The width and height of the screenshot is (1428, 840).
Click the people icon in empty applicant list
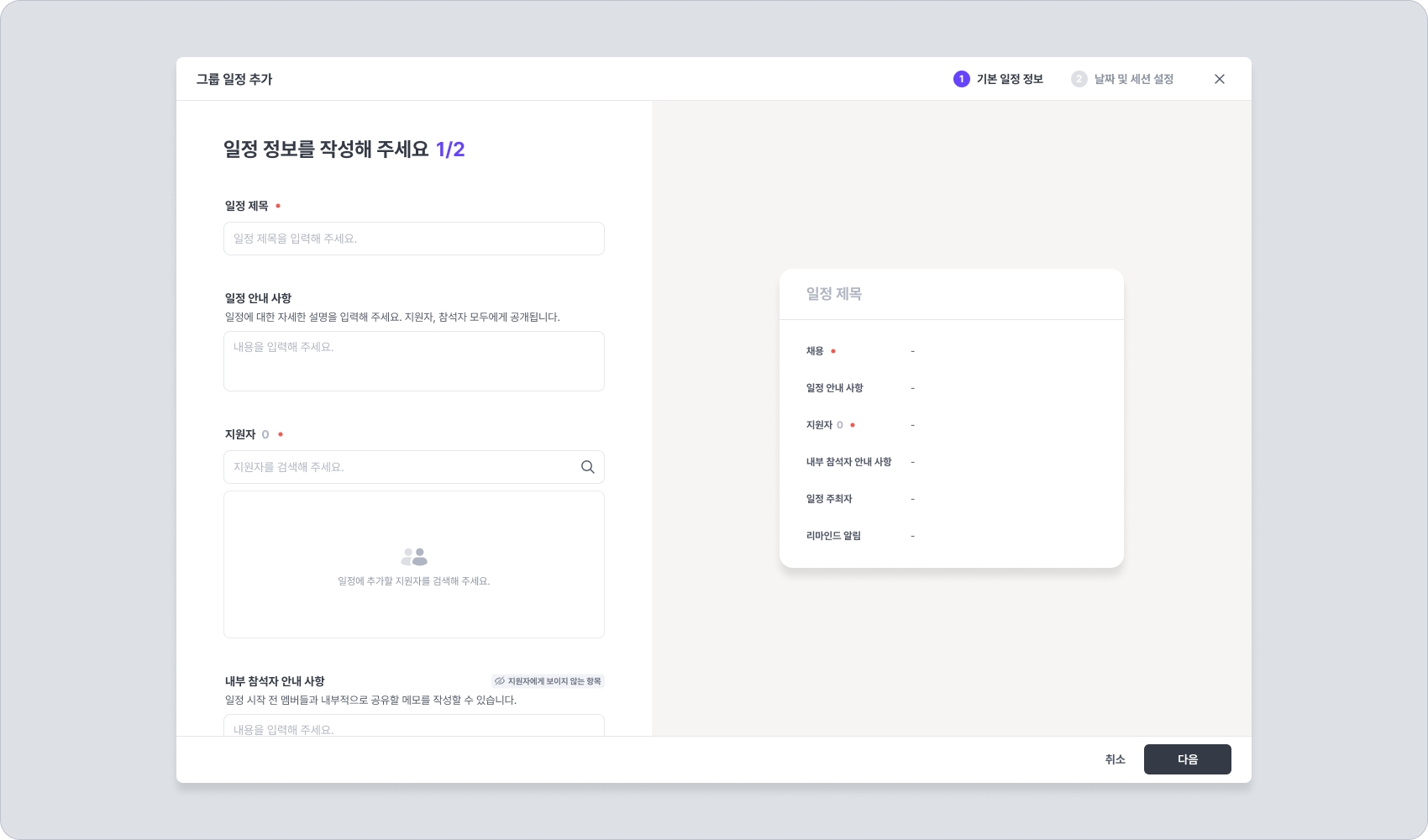(414, 557)
